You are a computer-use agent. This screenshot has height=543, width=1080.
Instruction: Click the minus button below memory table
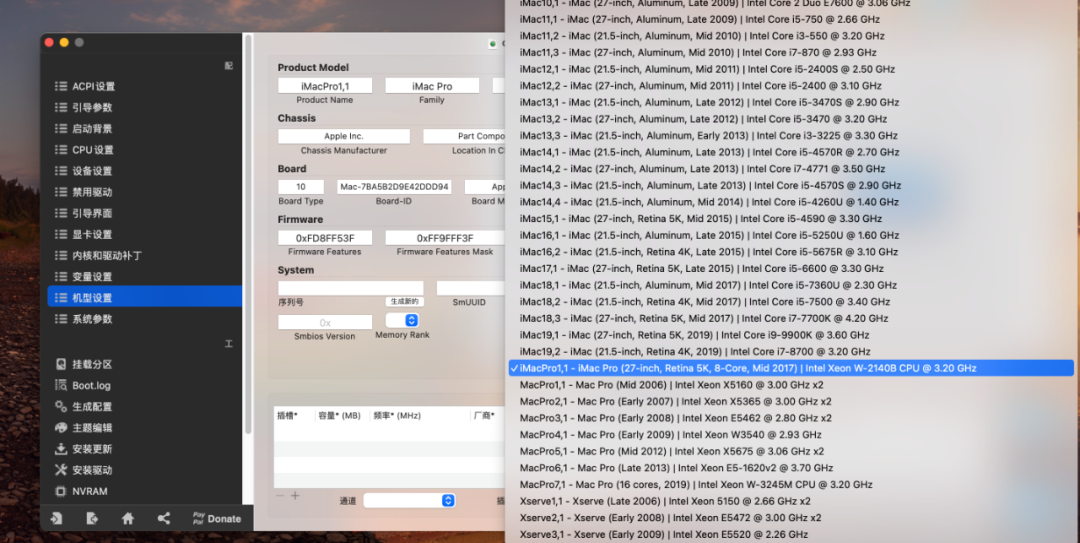pos(280,495)
